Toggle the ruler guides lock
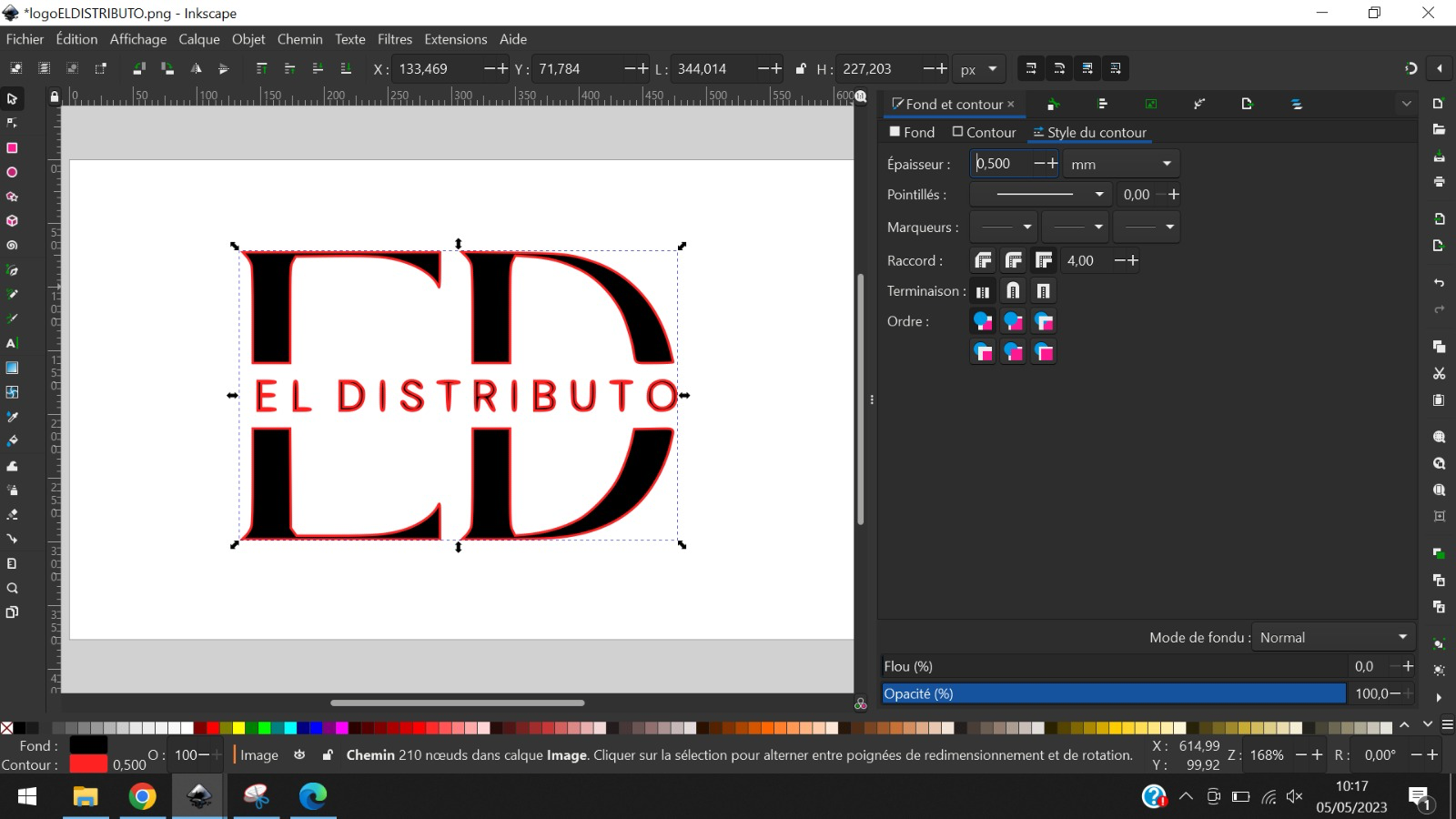 pos(55,96)
